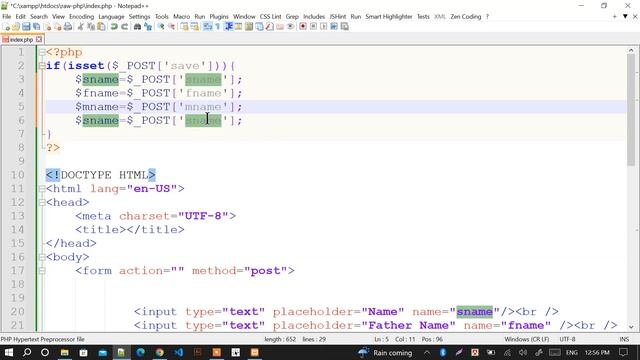640x360 pixels.
Task: Toggle show all characters icon
Action: pos(218,27)
